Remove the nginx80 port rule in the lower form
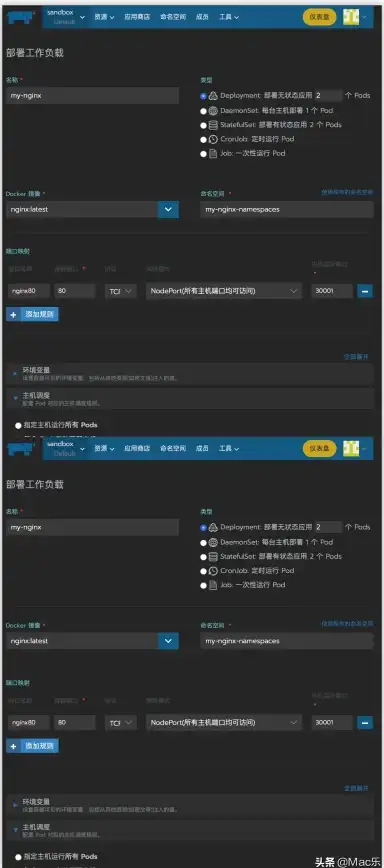Viewport: 384px width, 868px height. click(x=365, y=722)
